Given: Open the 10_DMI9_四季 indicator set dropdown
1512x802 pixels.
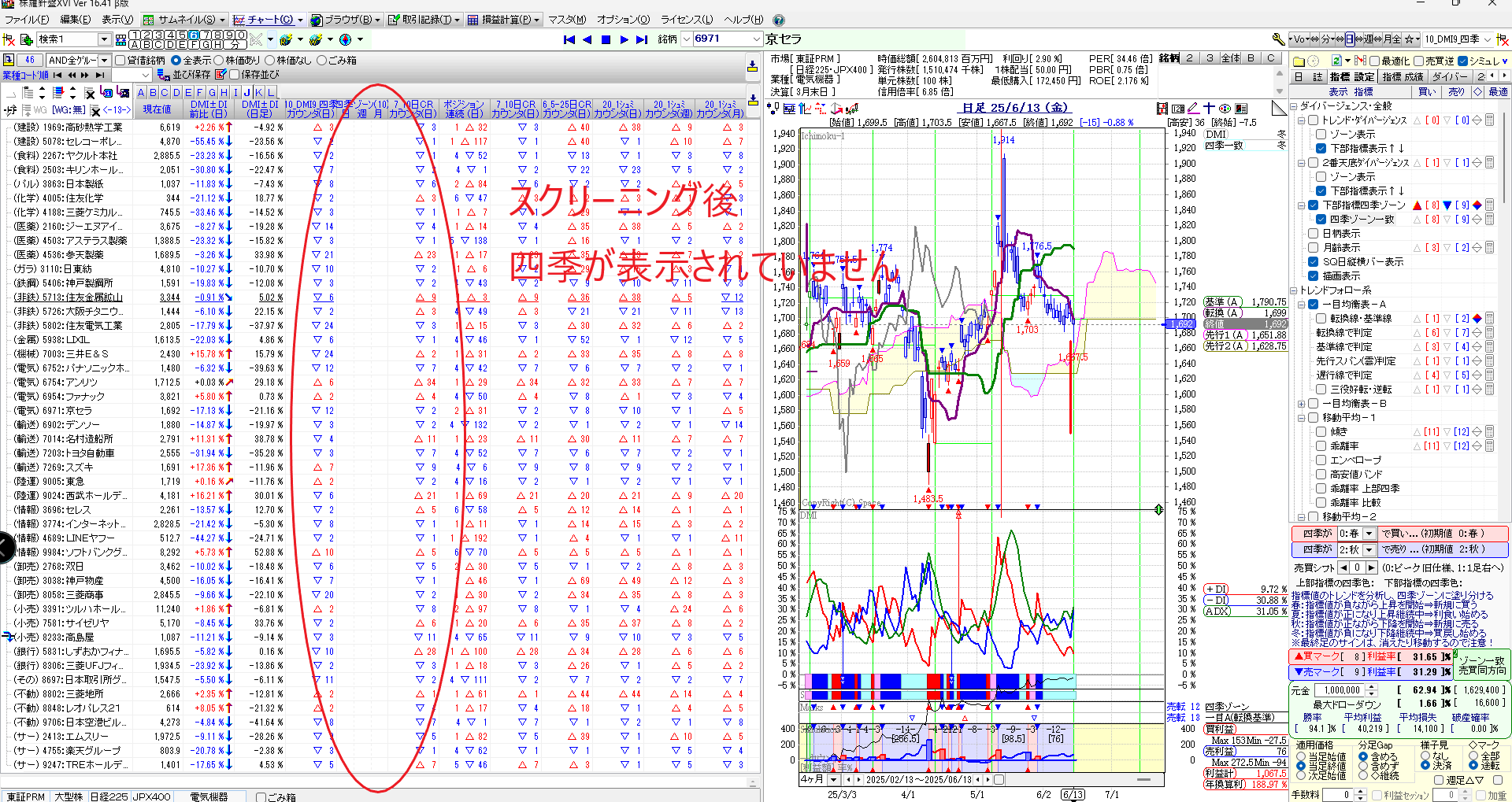Looking at the screenshot, I should (x=1488, y=39).
